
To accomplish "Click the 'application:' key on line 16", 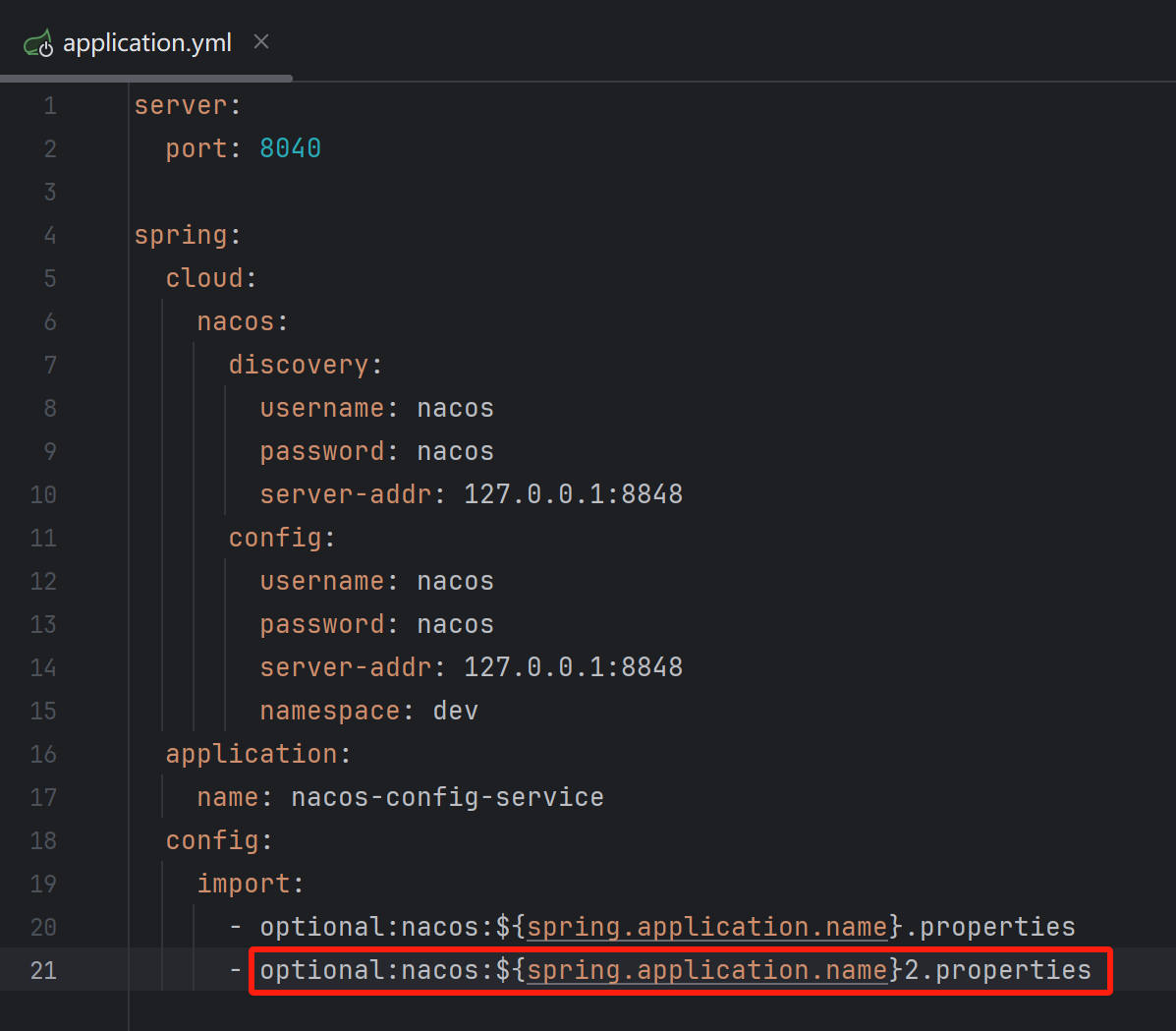I will click(x=258, y=754).
